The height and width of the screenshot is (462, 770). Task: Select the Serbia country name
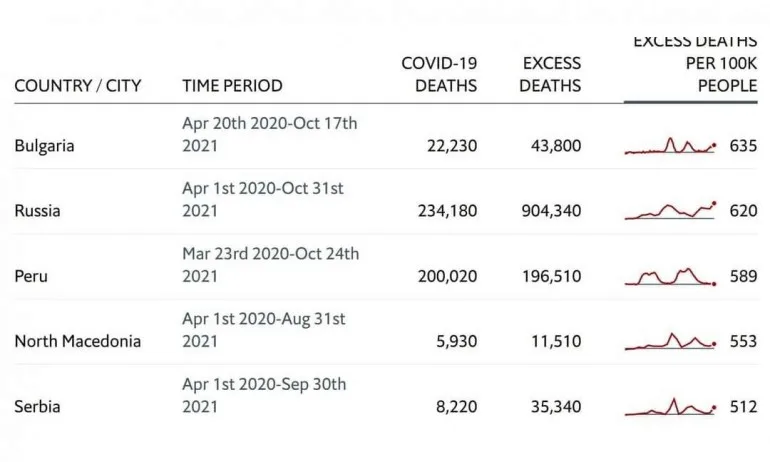(36, 407)
